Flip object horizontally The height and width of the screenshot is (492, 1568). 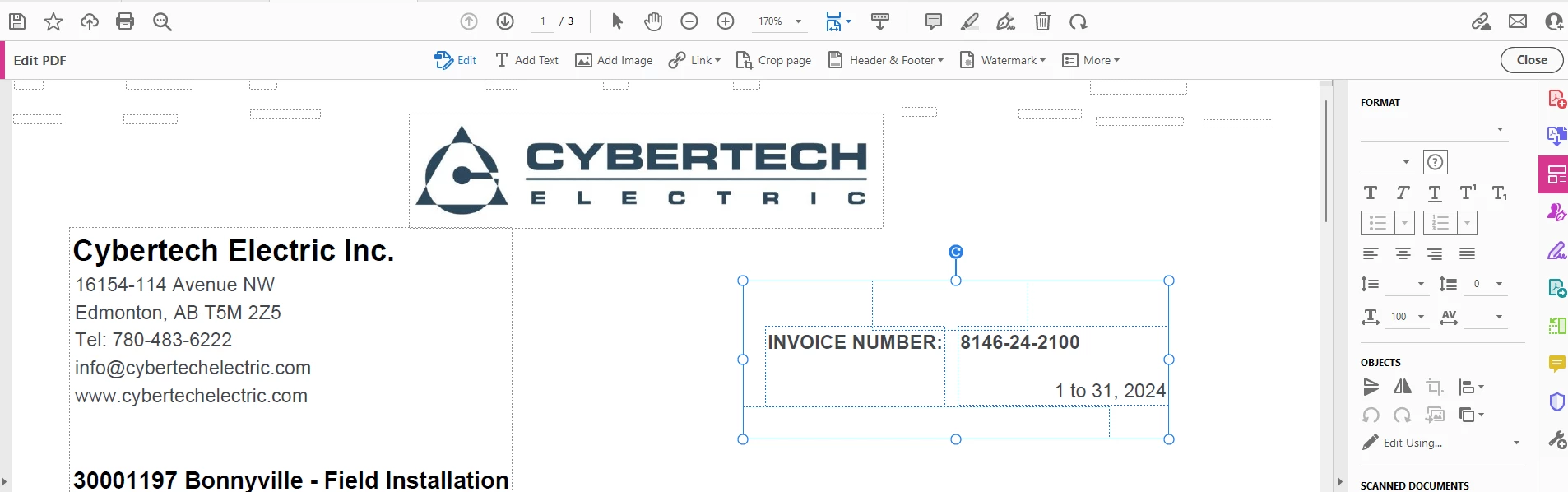point(1403,387)
